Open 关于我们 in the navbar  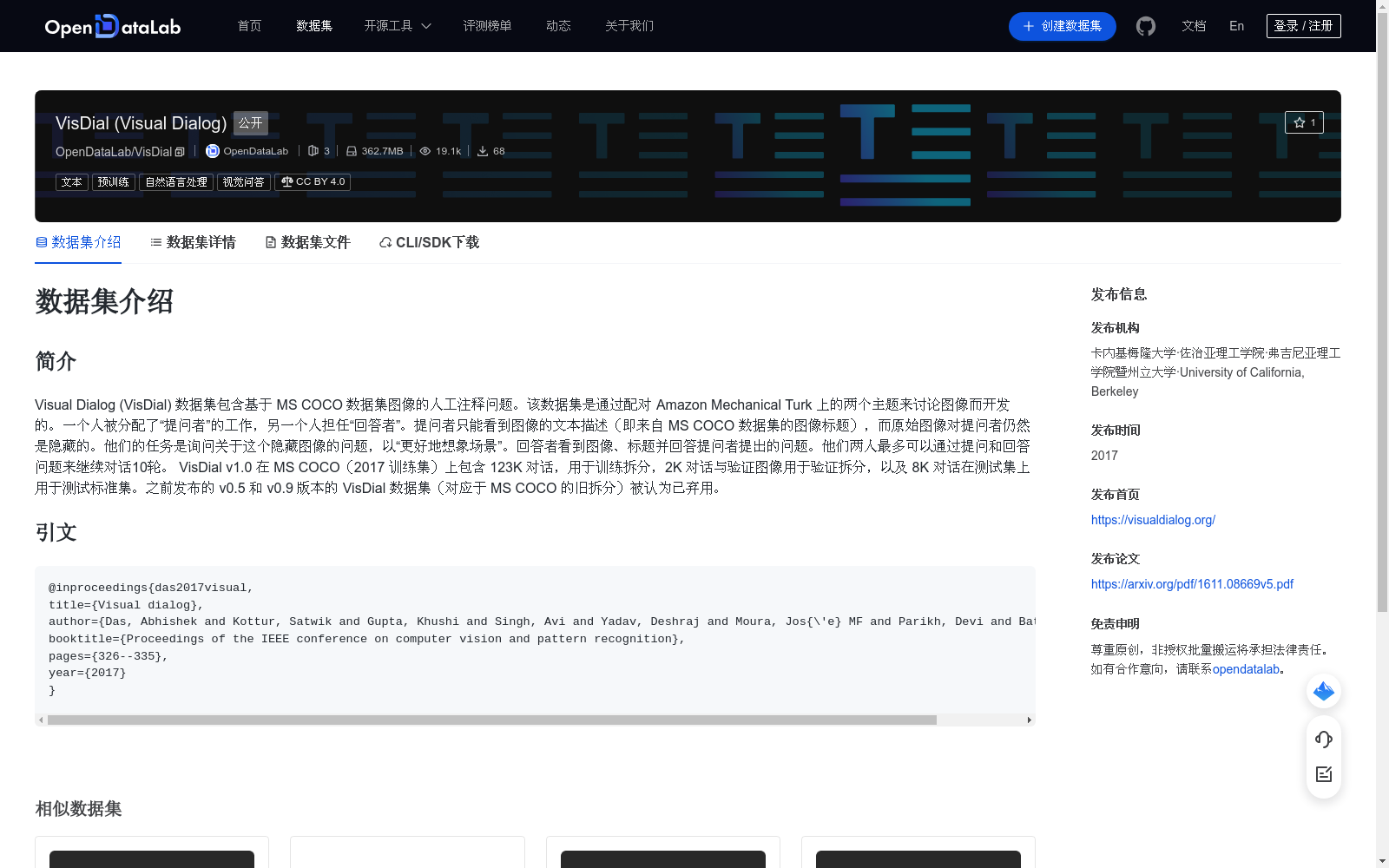[629, 26]
